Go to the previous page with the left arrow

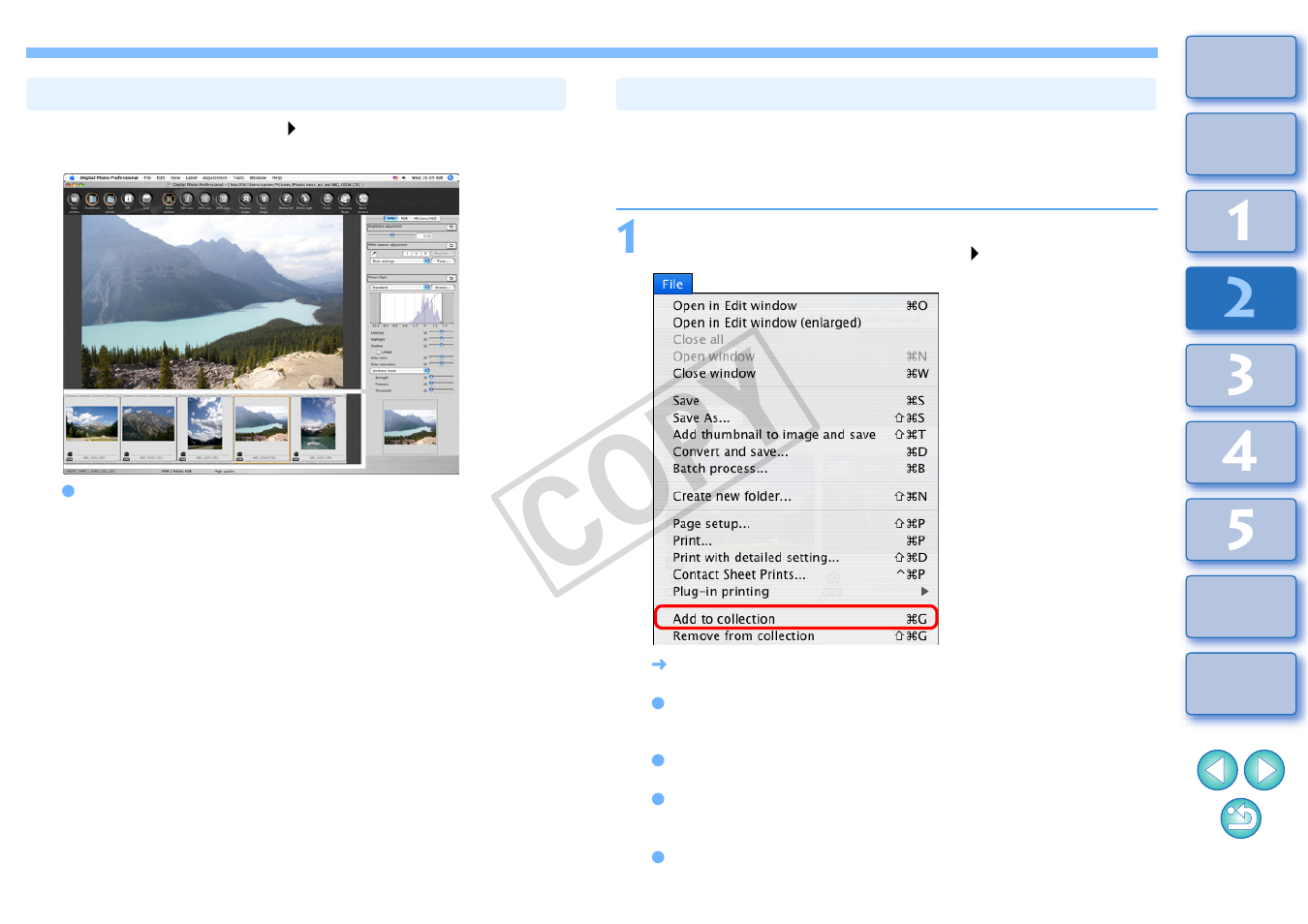[1217, 770]
